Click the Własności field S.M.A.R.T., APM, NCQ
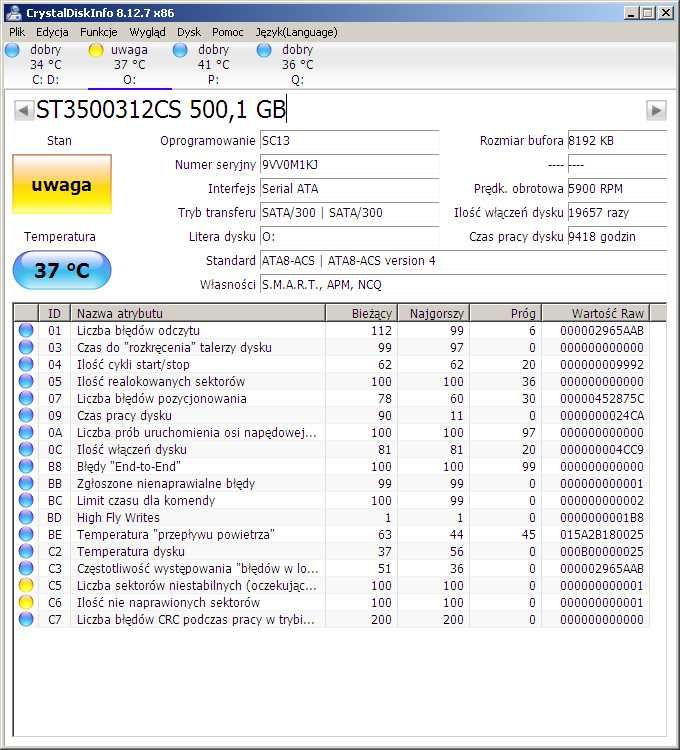 coord(463,285)
